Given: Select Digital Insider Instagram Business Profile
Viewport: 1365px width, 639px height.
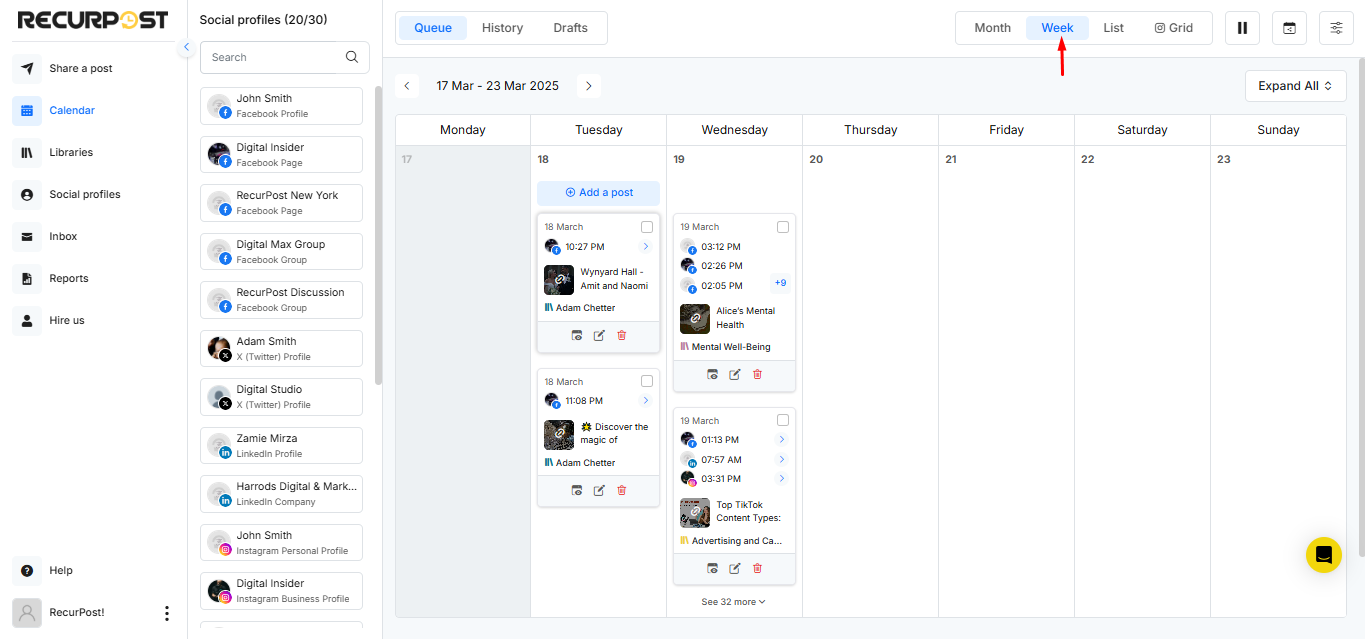Looking at the screenshot, I should tap(281, 591).
